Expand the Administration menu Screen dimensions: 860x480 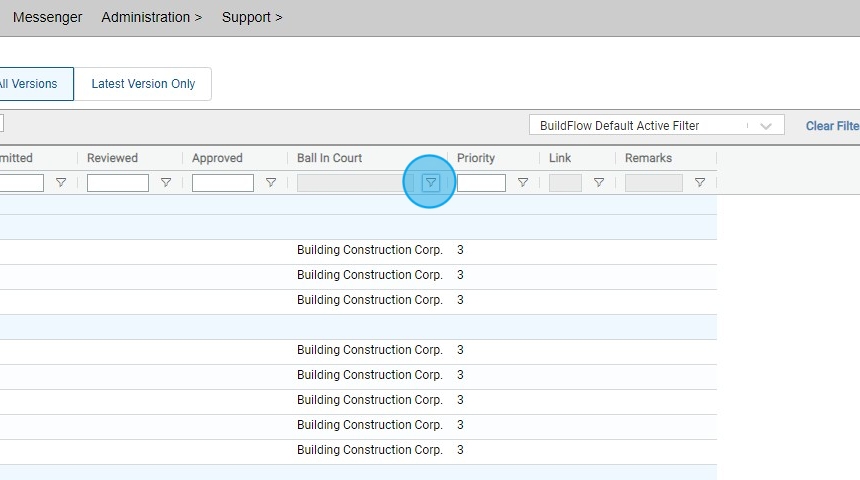(x=151, y=17)
